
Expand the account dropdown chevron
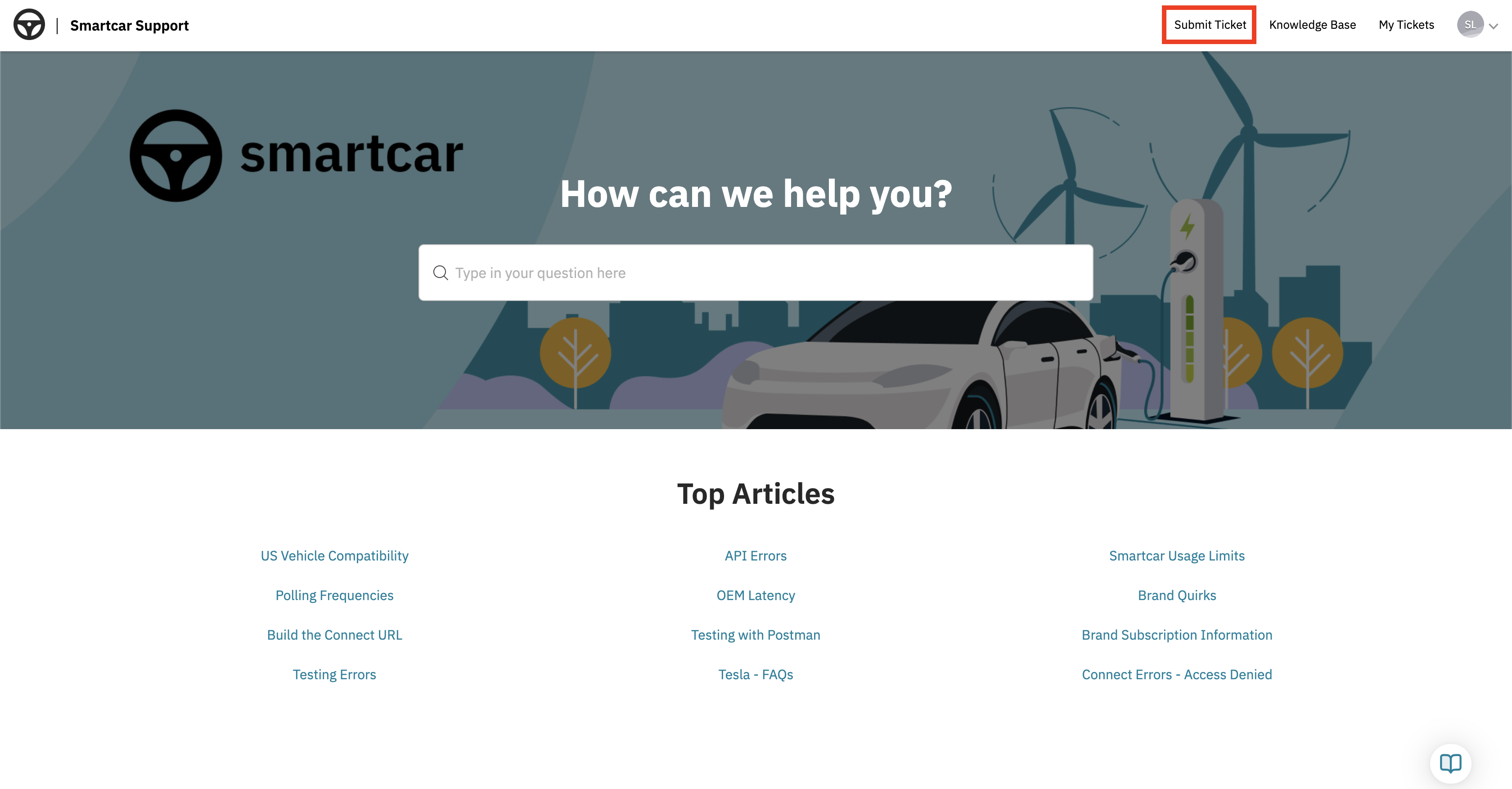(1494, 26)
